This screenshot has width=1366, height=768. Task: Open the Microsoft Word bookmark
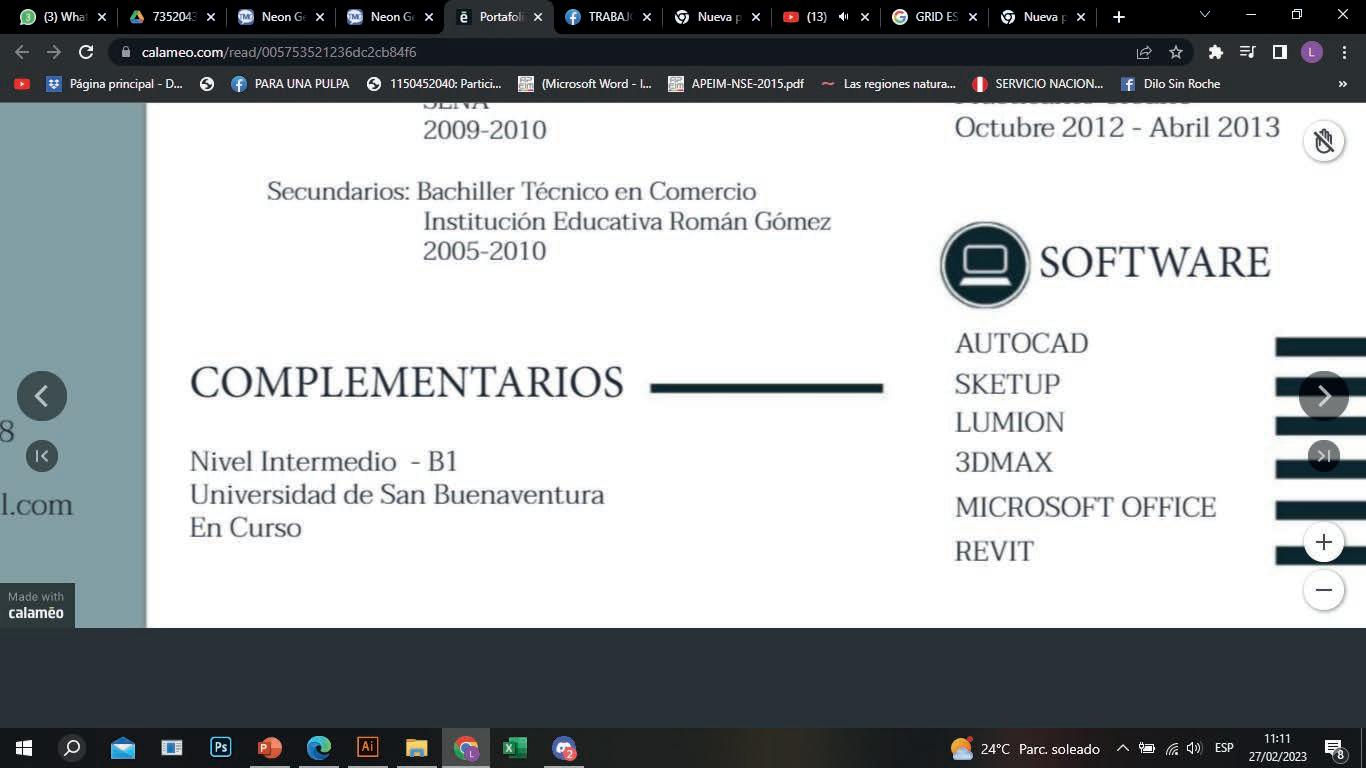[586, 84]
